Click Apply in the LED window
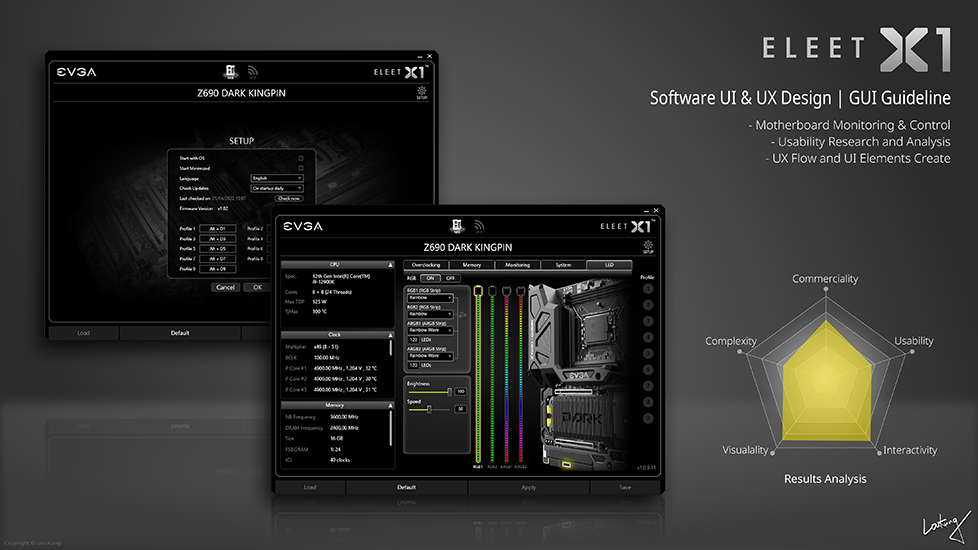 point(529,488)
